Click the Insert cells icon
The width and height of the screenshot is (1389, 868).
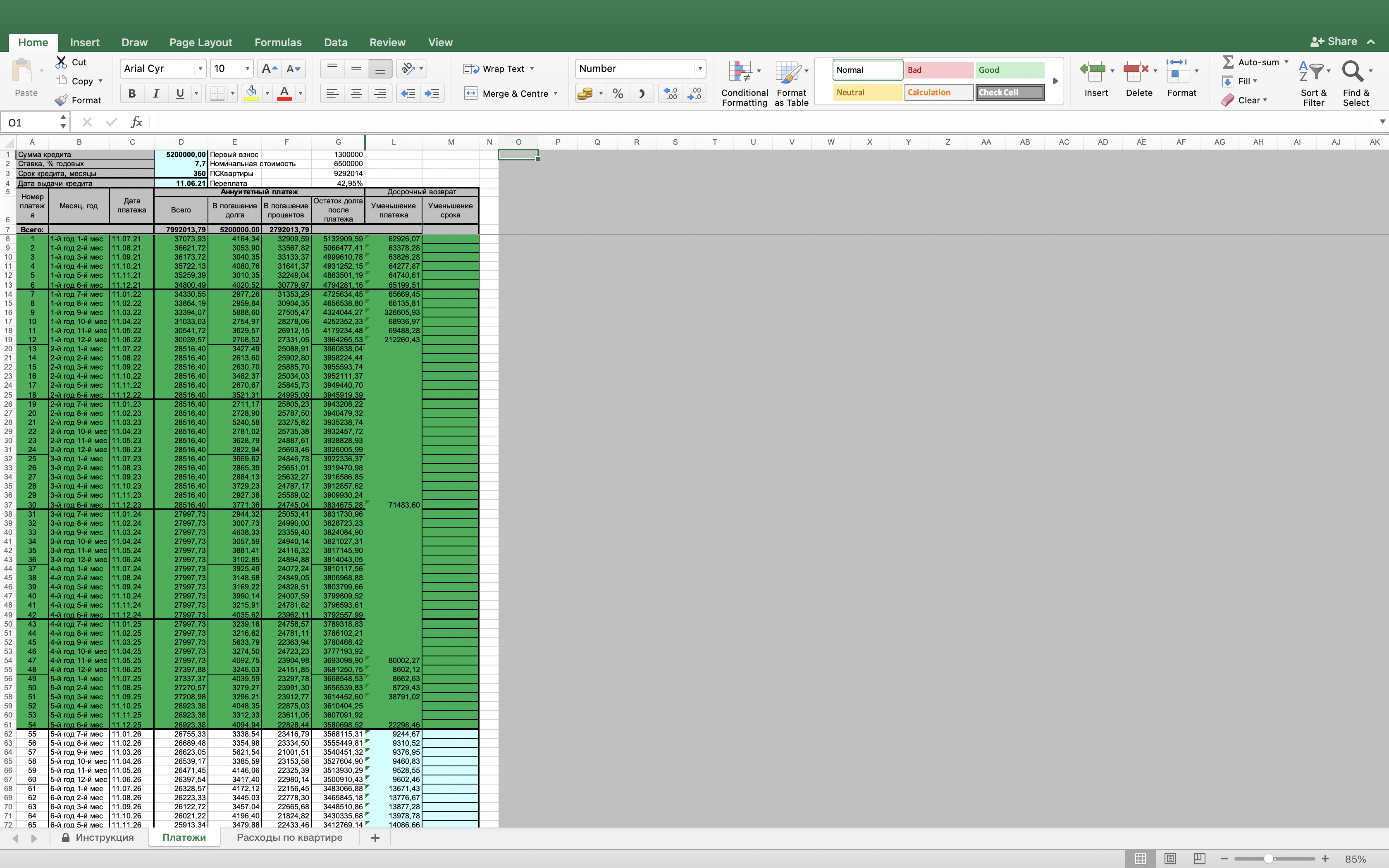tap(1093, 72)
